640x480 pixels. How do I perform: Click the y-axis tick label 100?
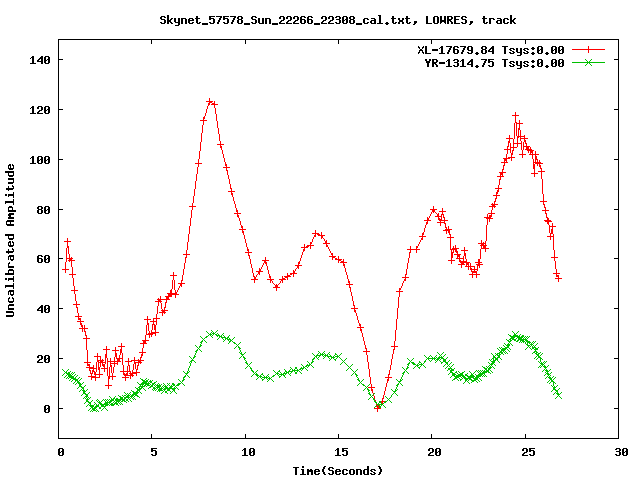[x=40, y=160]
